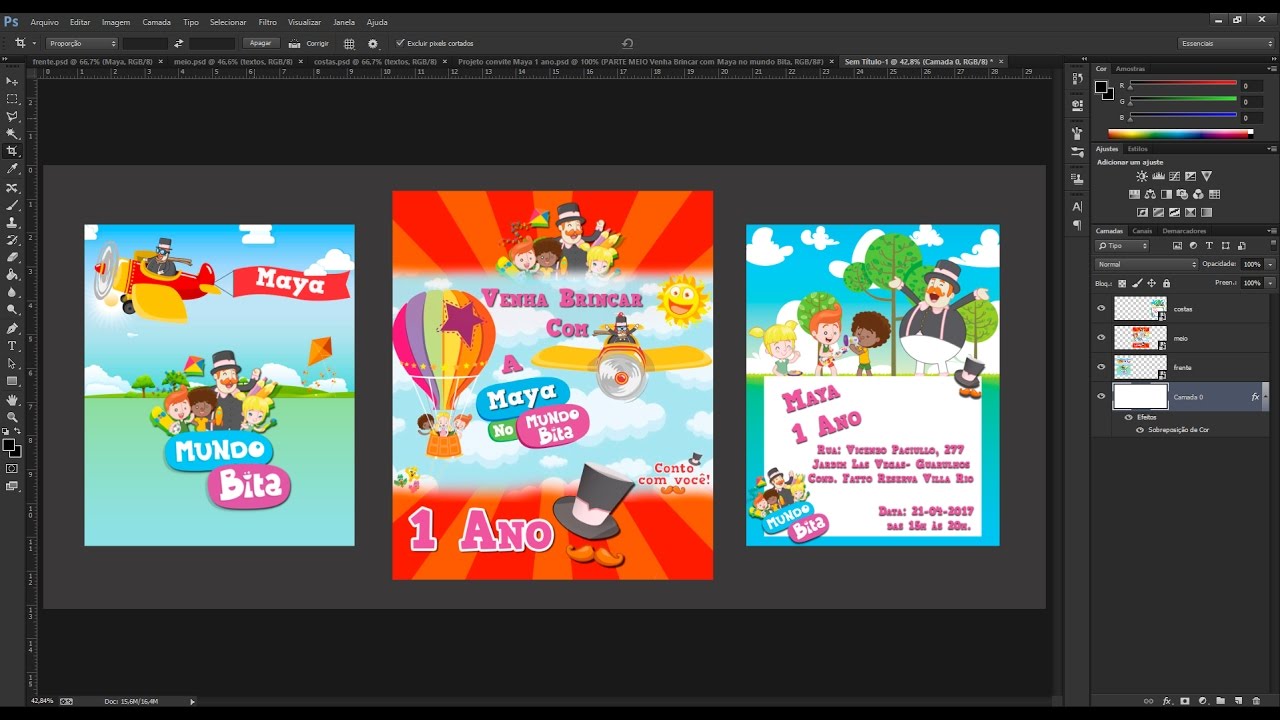Image resolution: width=1280 pixels, height=720 pixels.
Task: Click the Apagar button
Action: pyautogui.click(x=260, y=43)
